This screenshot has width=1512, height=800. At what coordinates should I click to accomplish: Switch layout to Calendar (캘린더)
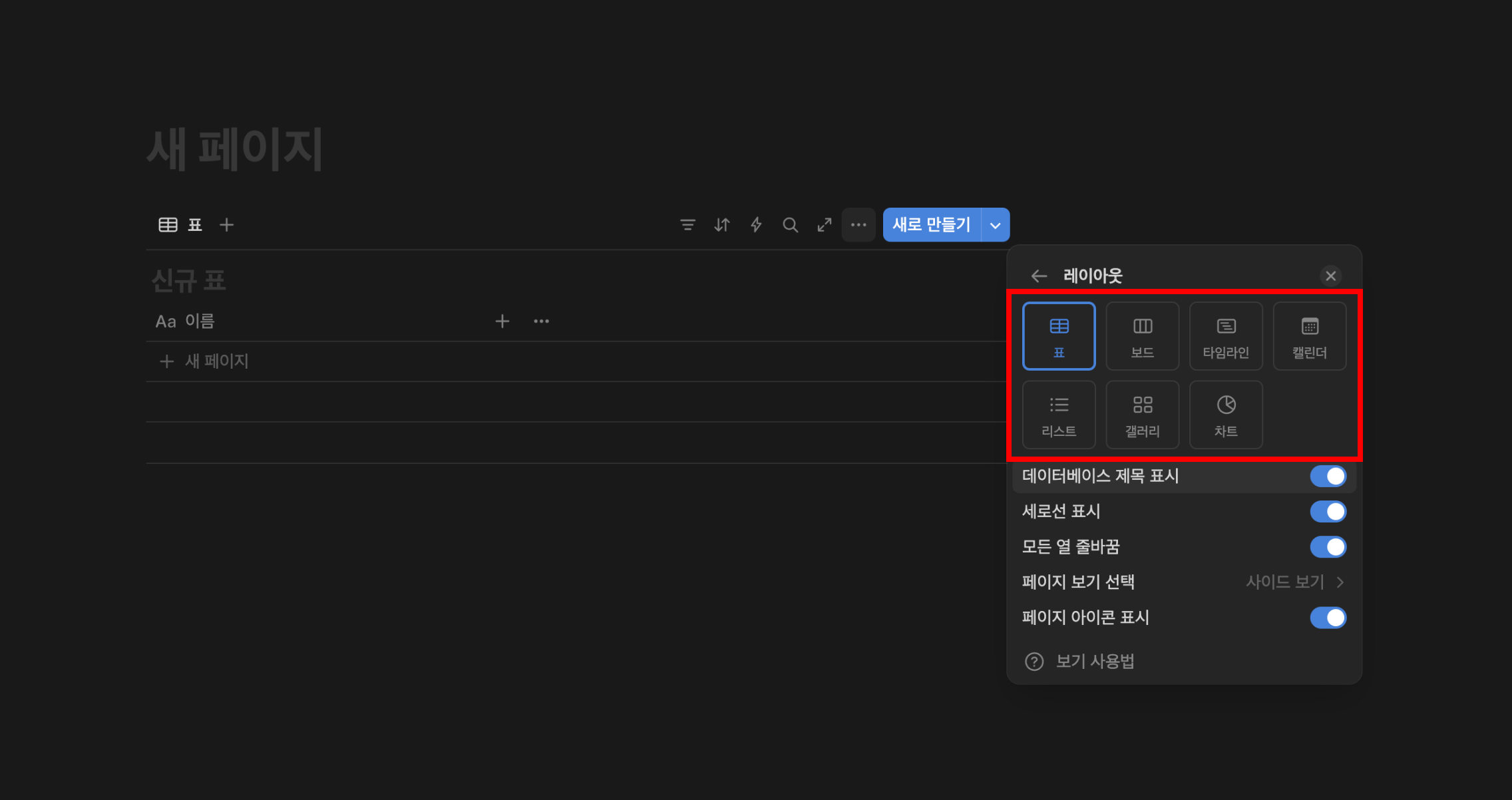coord(1309,336)
